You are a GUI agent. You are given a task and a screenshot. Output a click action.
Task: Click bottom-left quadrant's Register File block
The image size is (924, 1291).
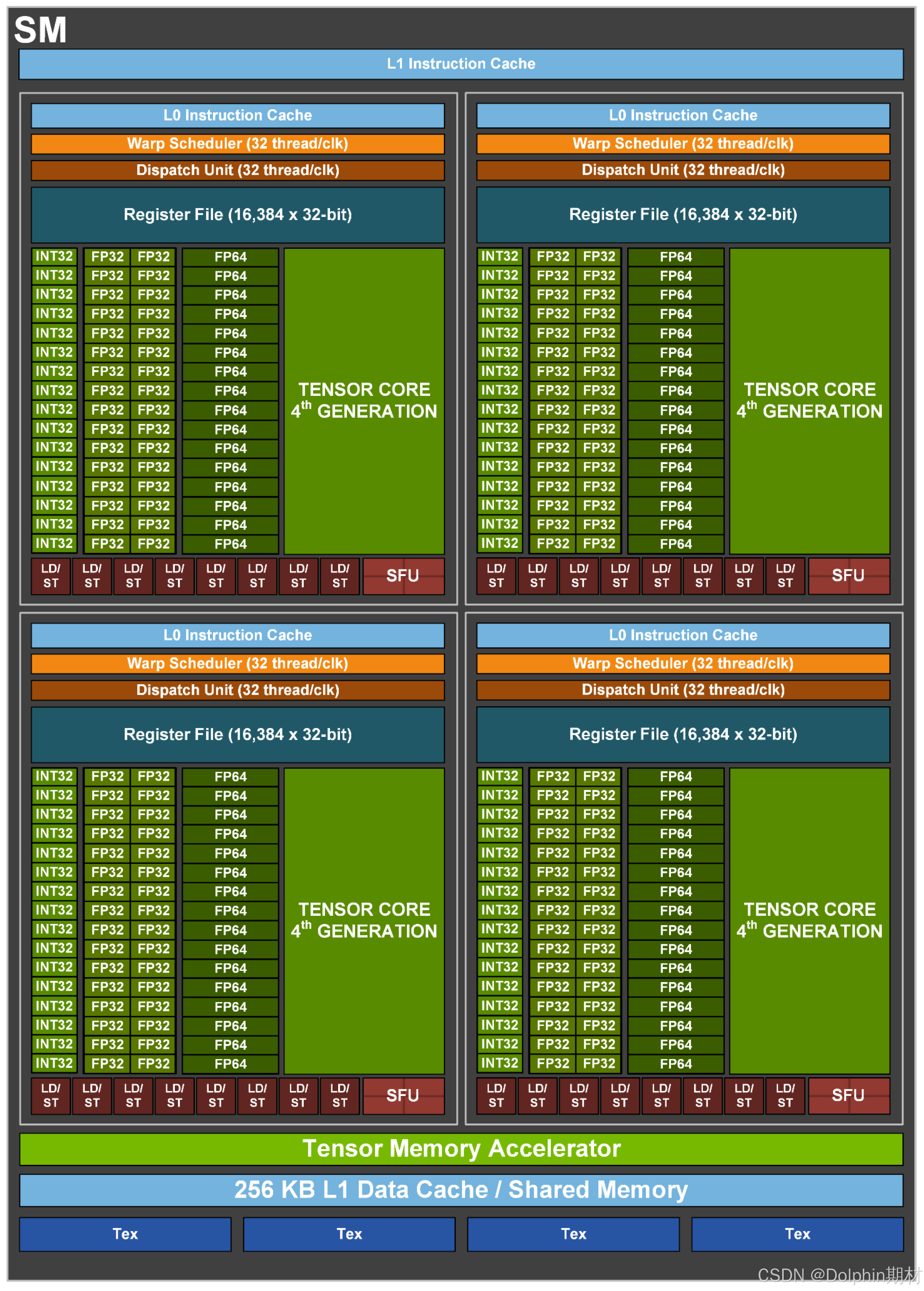click(238, 734)
